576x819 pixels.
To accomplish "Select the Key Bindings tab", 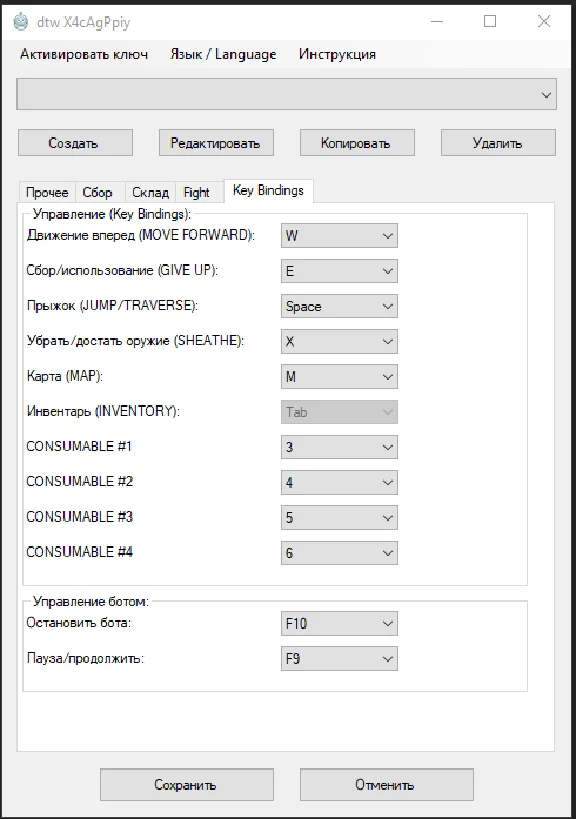I will click(x=268, y=190).
